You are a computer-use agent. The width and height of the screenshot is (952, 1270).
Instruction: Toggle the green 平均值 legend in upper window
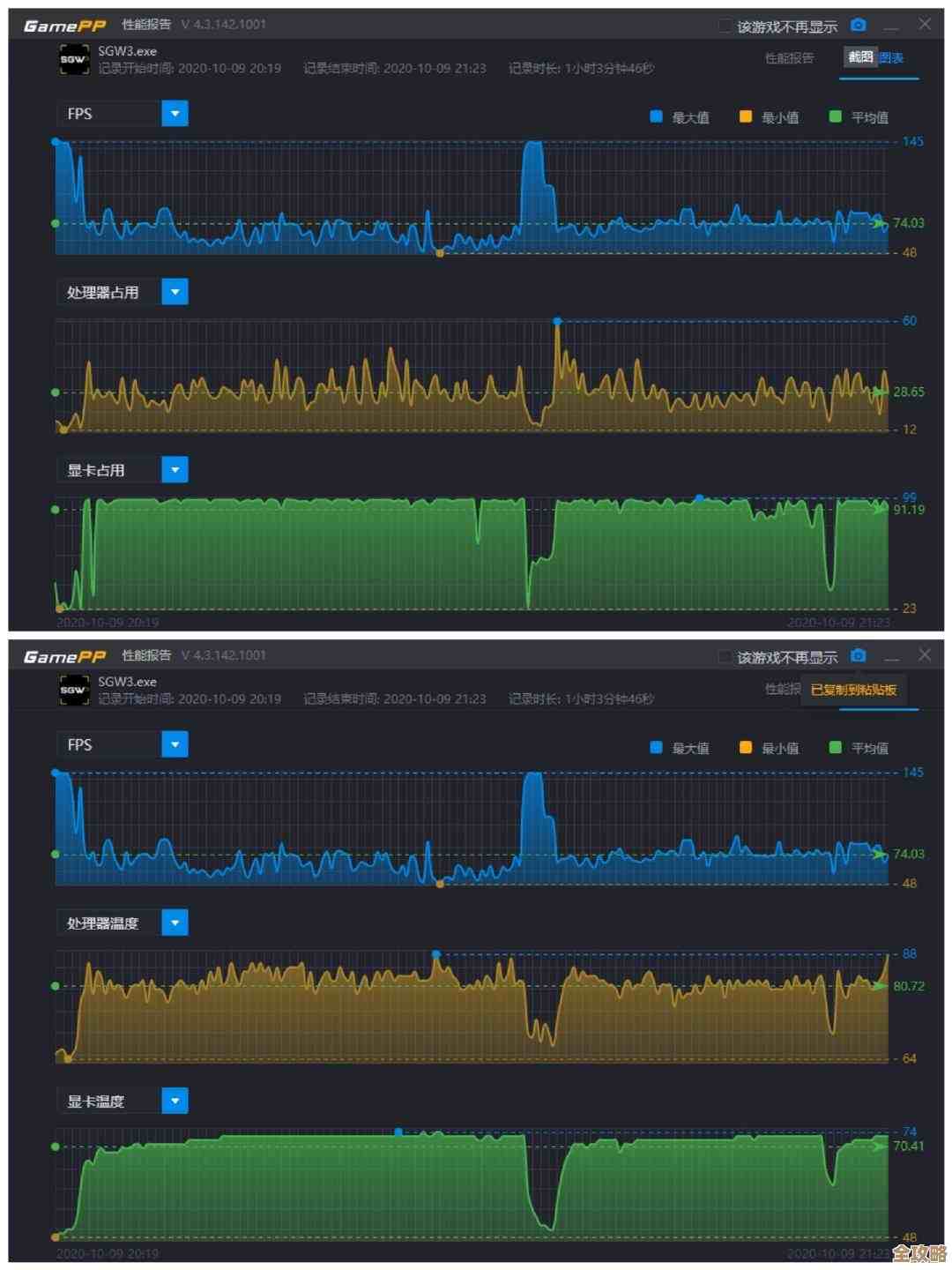coord(836,116)
